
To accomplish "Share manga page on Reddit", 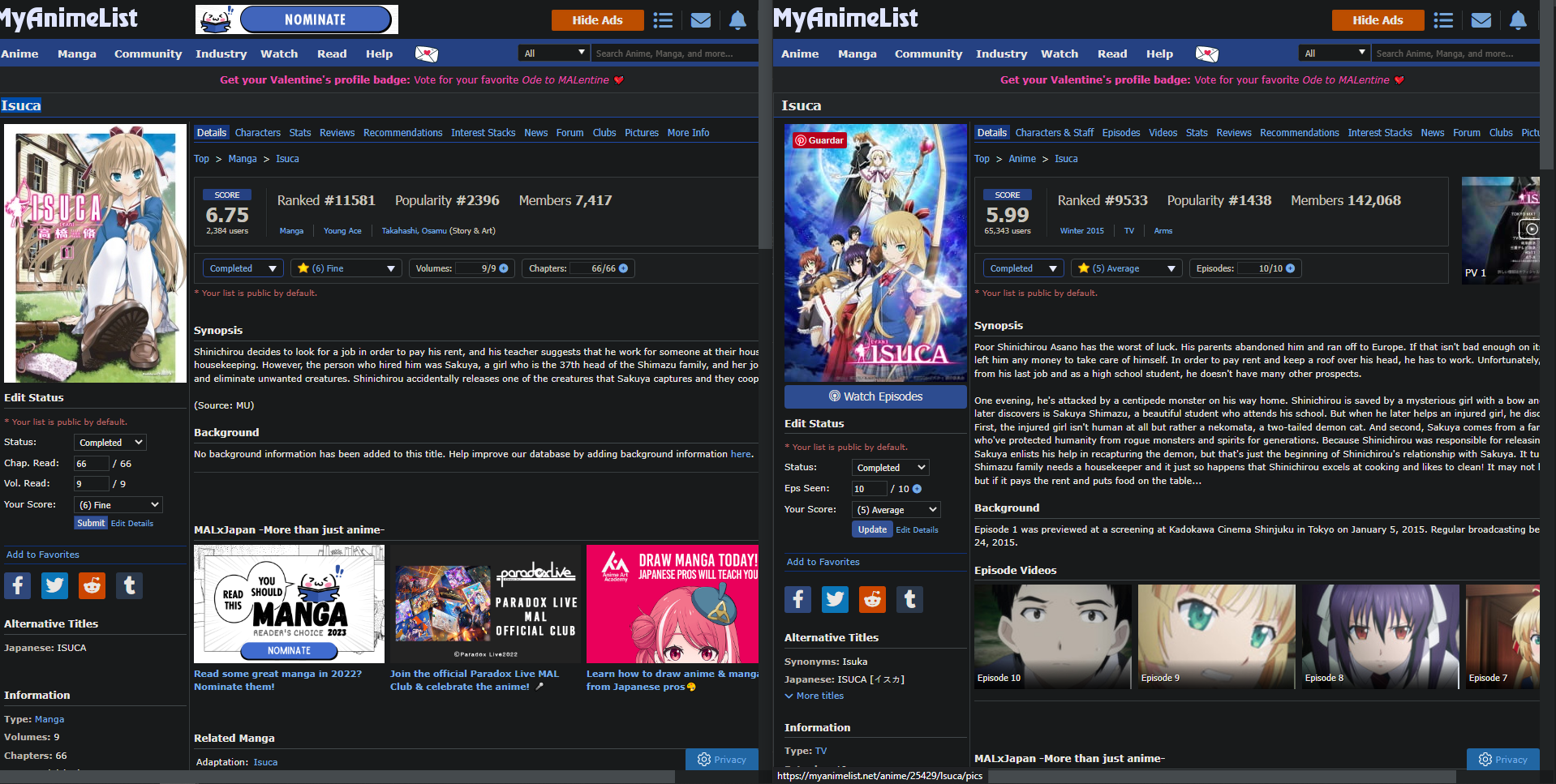I will coord(92,585).
